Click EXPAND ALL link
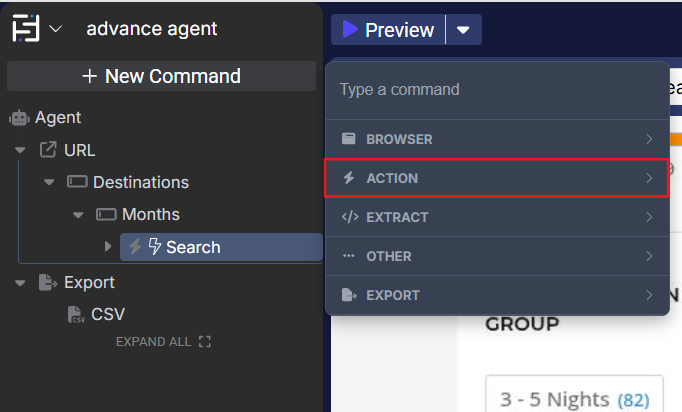 click(x=162, y=342)
